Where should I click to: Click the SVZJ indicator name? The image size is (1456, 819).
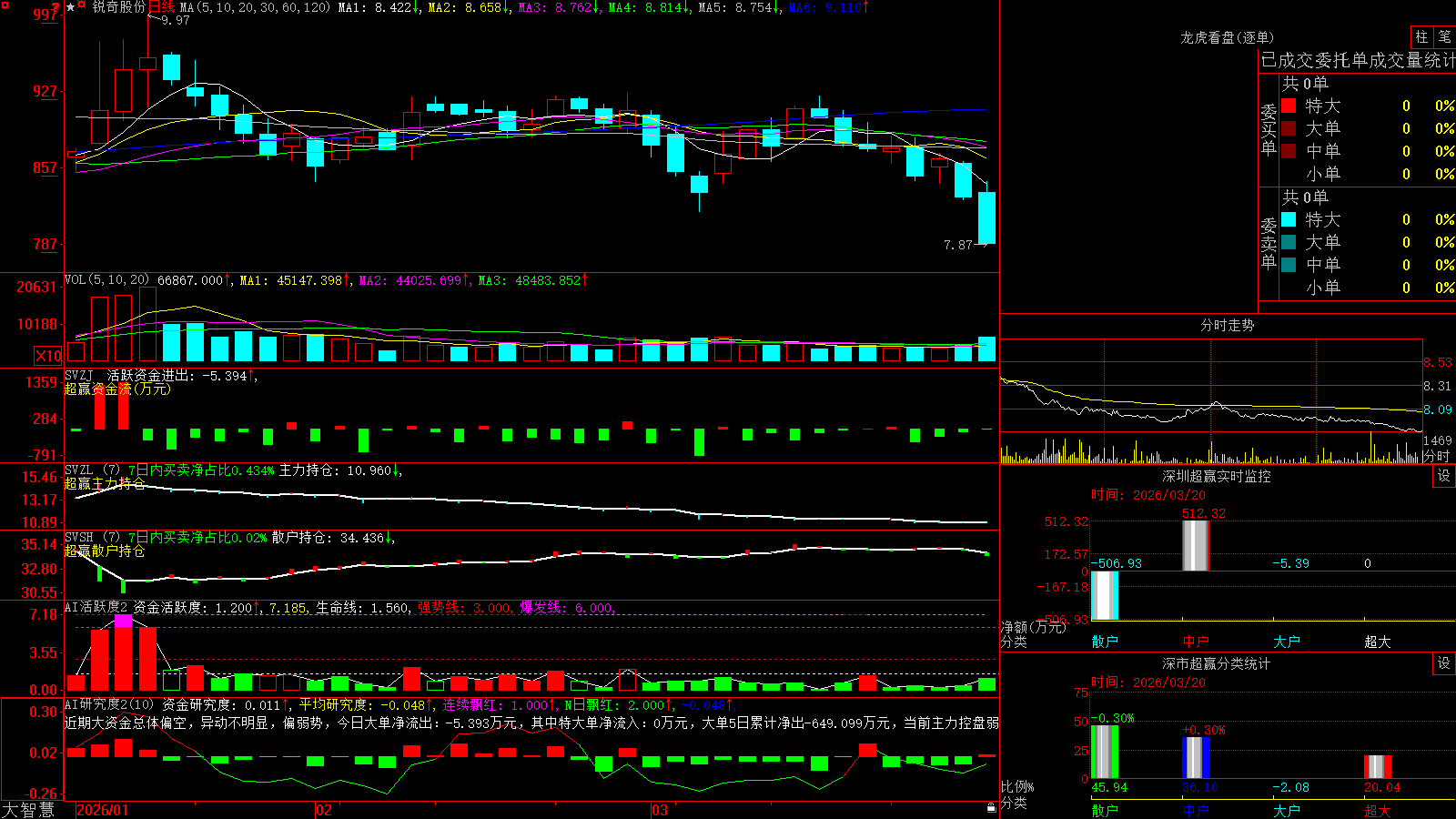click(79, 375)
